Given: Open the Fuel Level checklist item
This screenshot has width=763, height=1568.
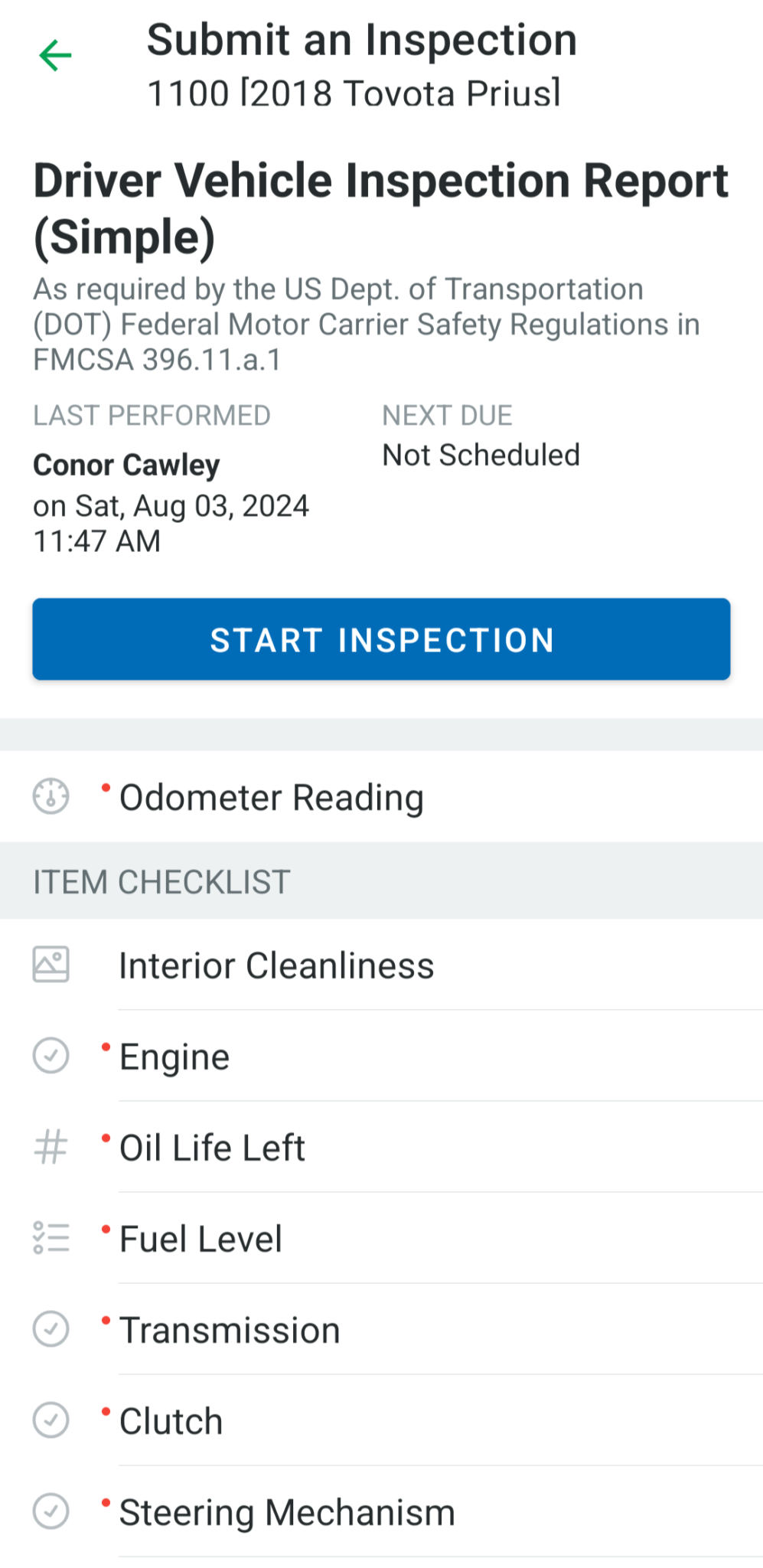Looking at the screenshot, I should [x=201, y=1237].
